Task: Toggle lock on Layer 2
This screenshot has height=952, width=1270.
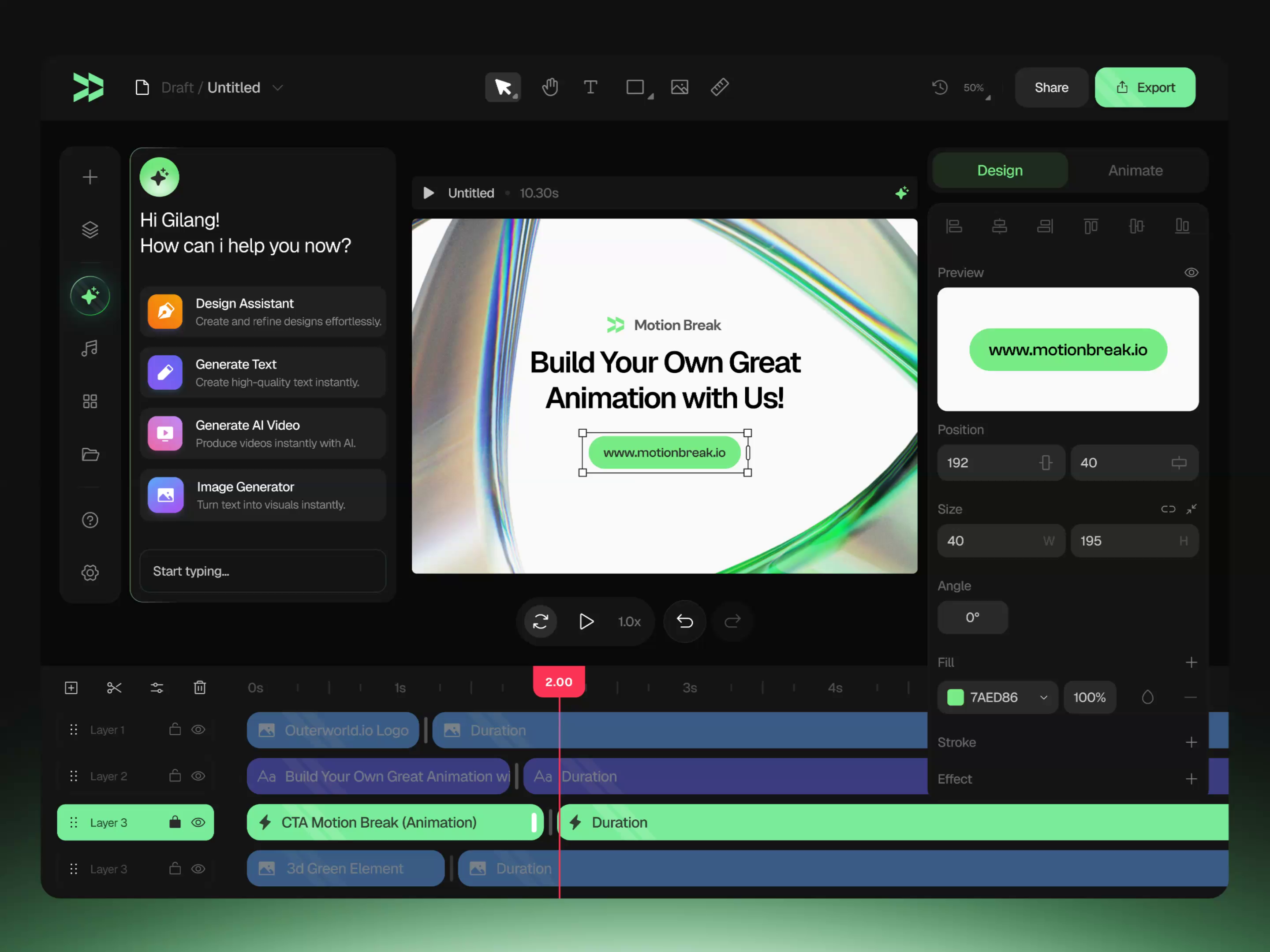Action: coord(175,775)
